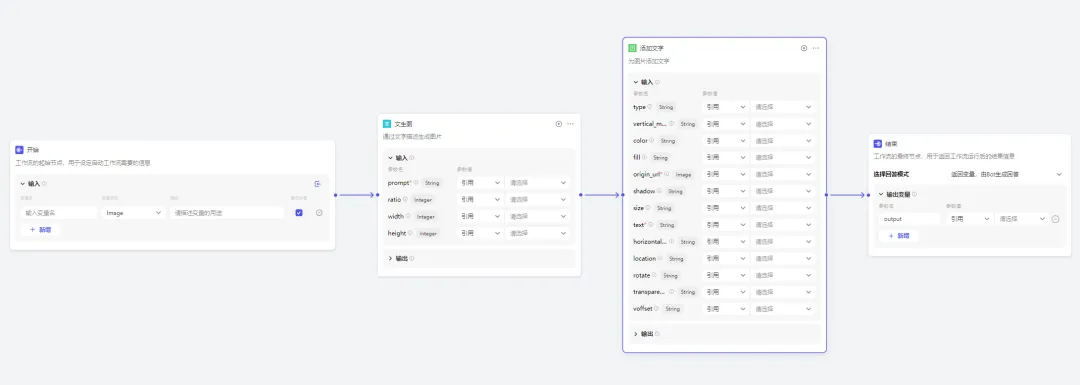Open the End node answer mode dropdown
Image resolution: width=1080 pixels, height=385 pixels.
point(1006,174)
